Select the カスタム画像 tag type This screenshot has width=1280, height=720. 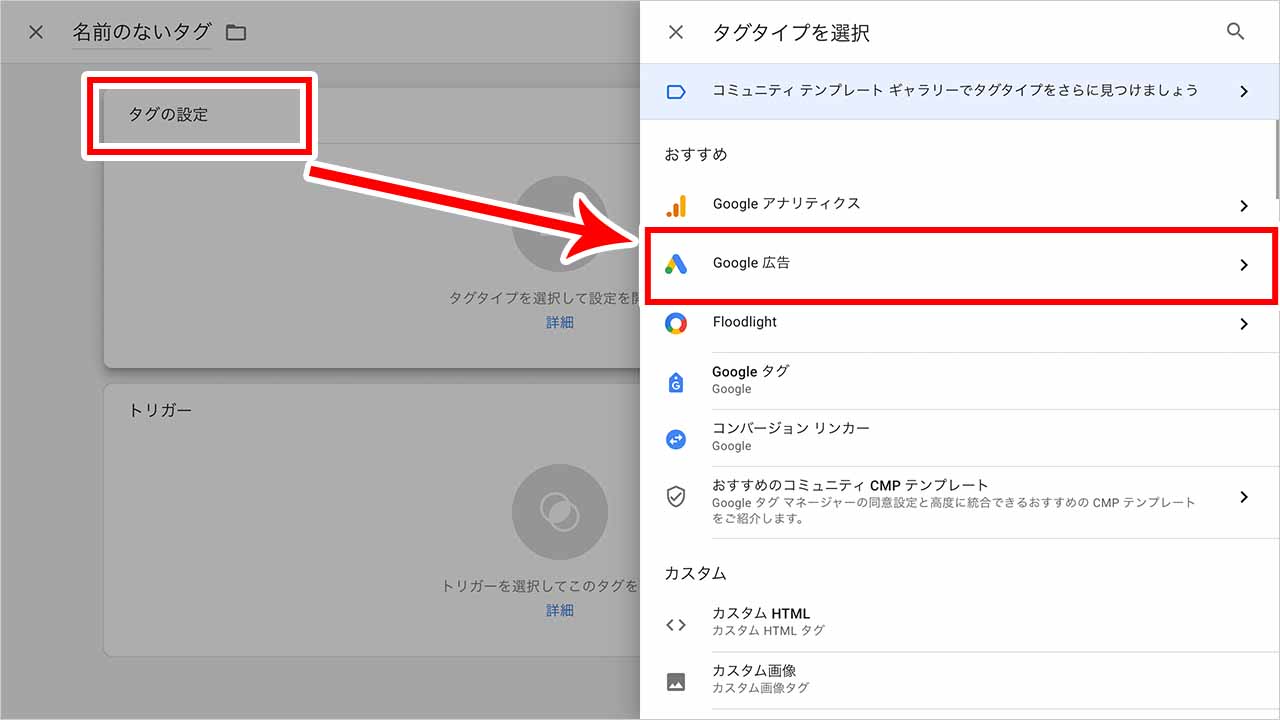click(960, 680)
